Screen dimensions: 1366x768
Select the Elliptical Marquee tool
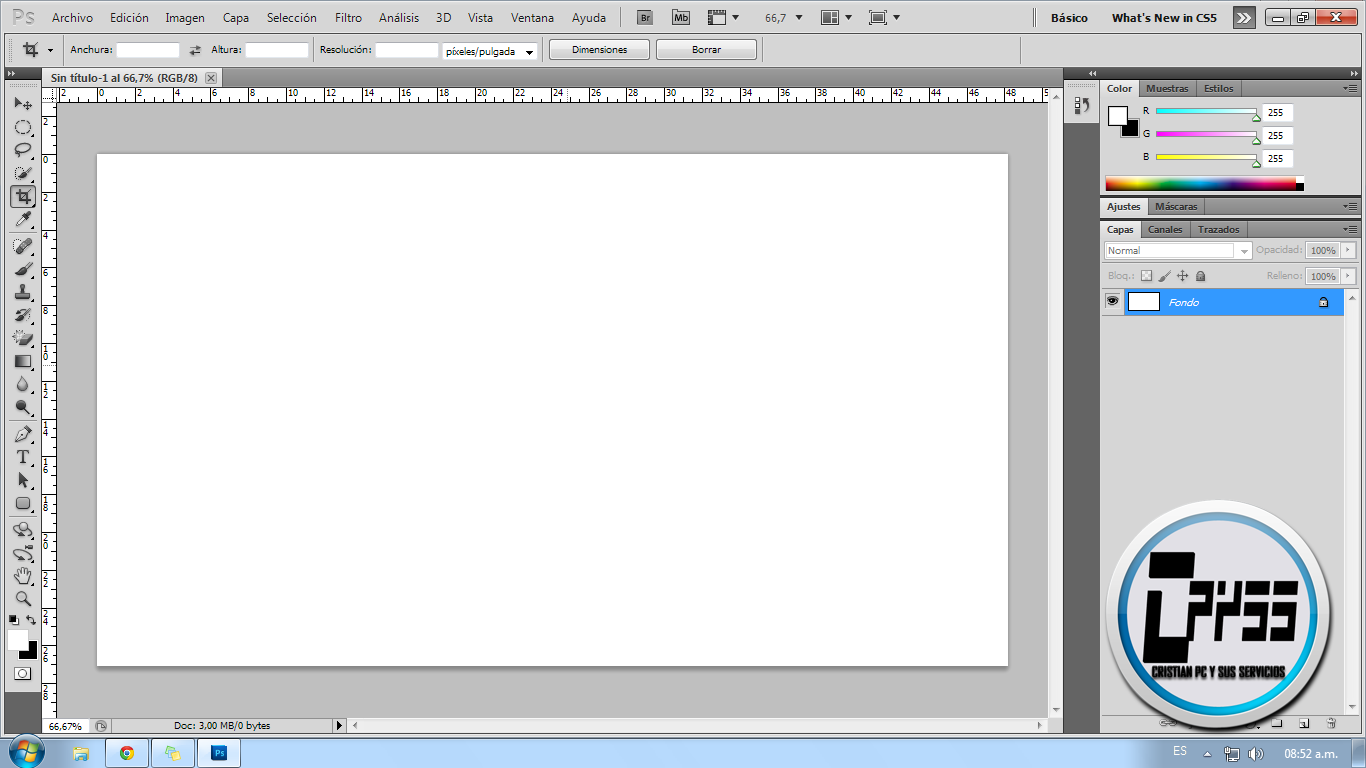[22, 127]
